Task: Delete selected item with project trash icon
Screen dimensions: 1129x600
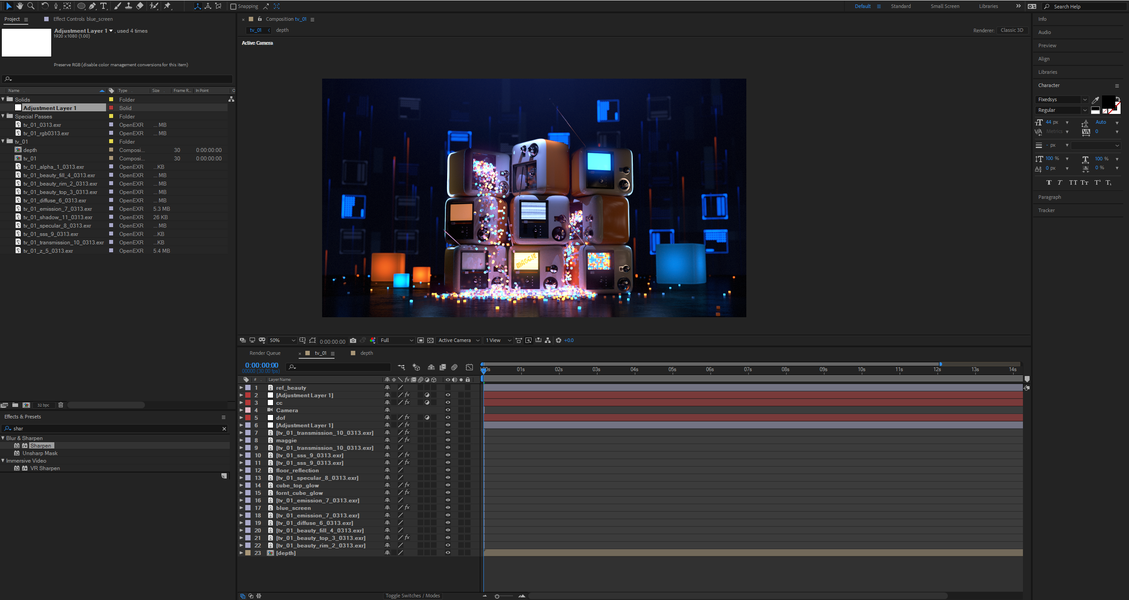Action: click(61, 405)
